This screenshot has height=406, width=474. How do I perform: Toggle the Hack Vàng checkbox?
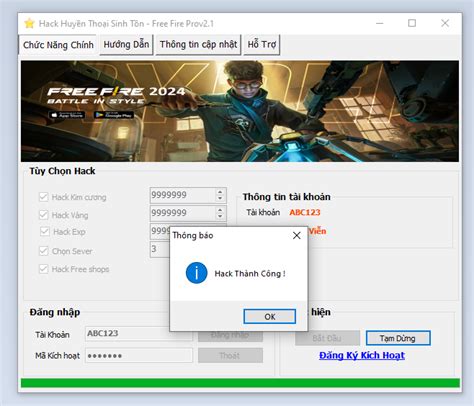[x=43, y=215]
